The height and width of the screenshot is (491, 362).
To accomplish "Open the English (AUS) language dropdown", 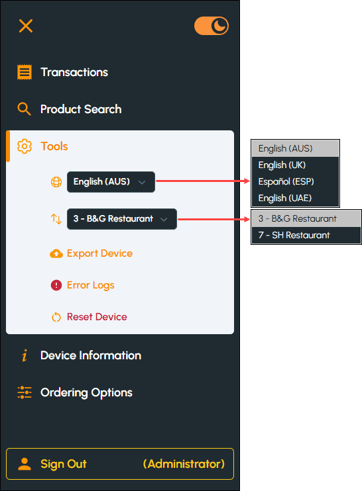I will [111, 182].
